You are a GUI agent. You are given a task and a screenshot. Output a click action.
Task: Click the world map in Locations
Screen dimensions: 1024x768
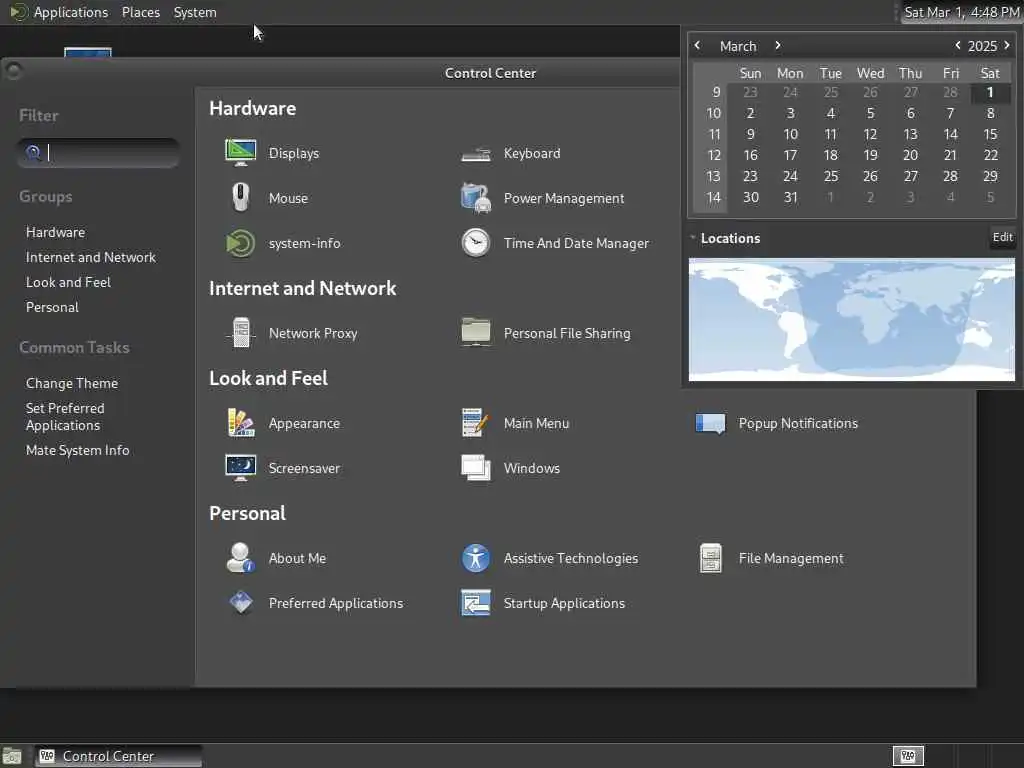coord(852,319)
